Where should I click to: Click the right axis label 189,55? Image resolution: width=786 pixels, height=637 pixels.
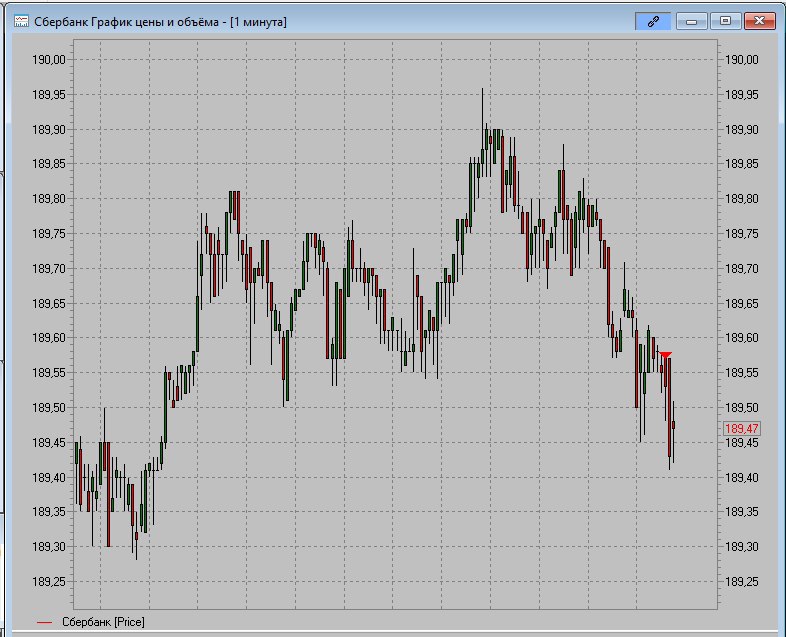[x=742, y=373]
